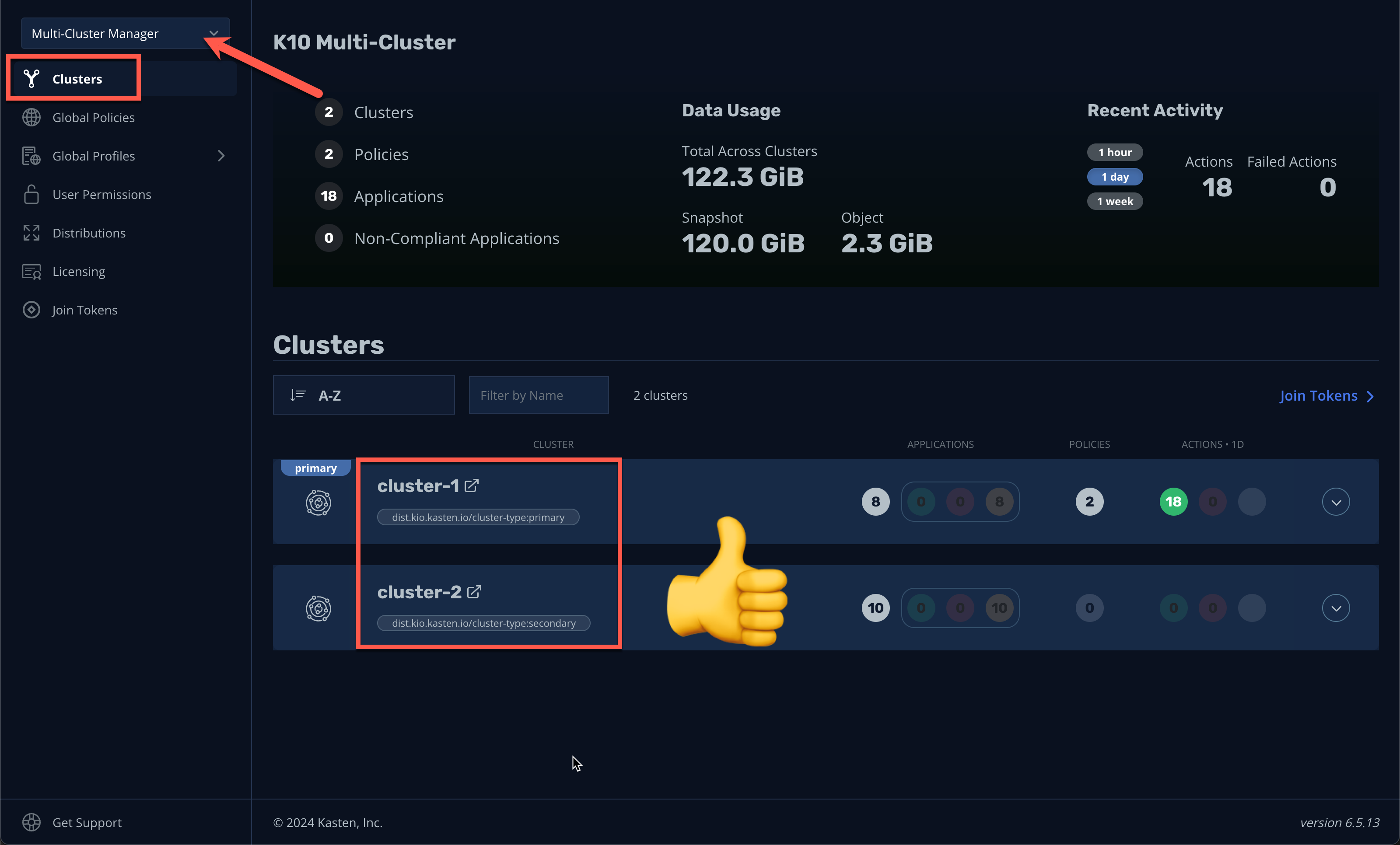Click the arrow next to Join Tokens link
Image resolution: width=1400 pixels, height=845 pixels.
[1370, 396]
